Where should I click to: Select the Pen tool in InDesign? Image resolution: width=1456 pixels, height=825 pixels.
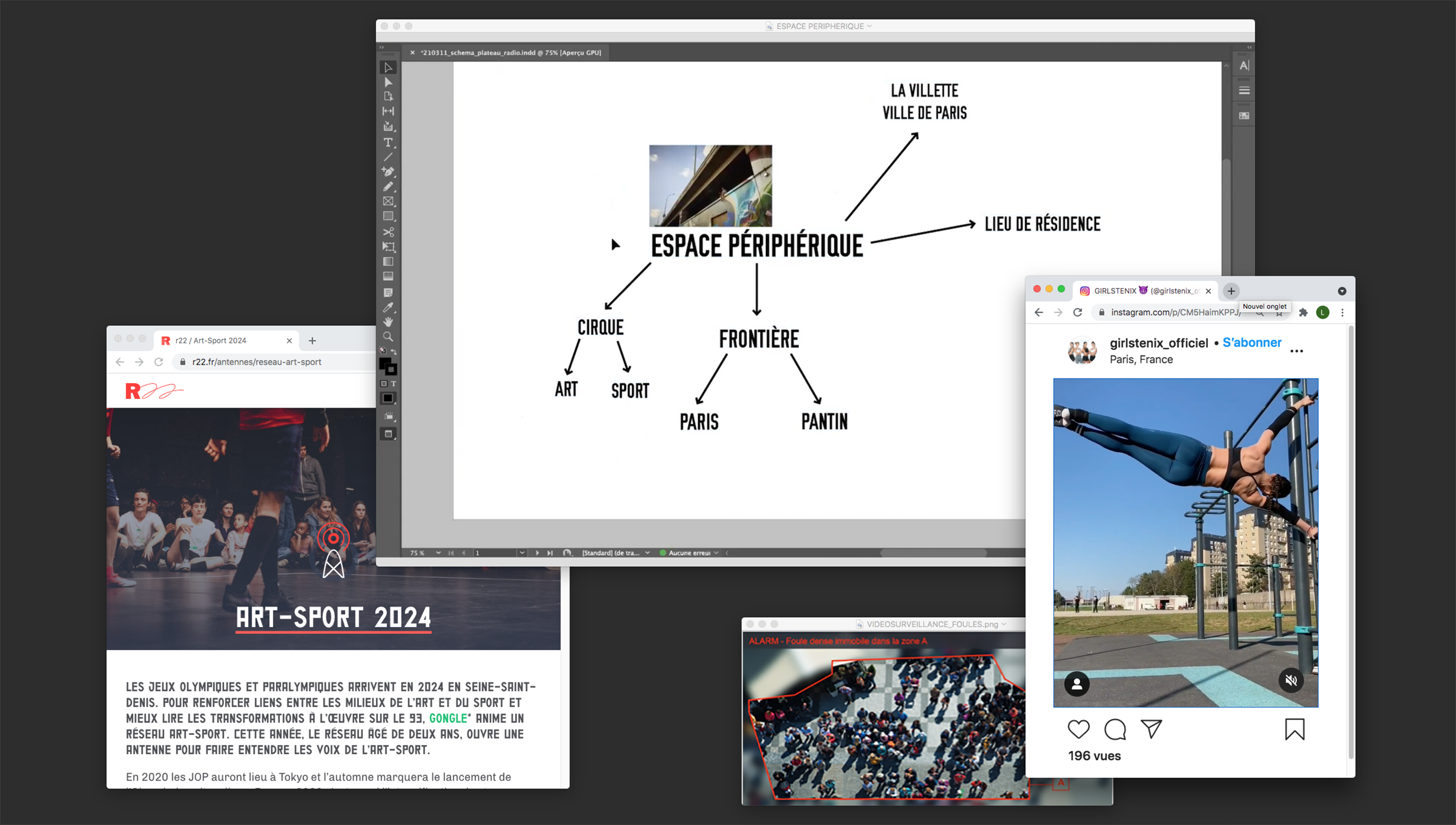388,171
